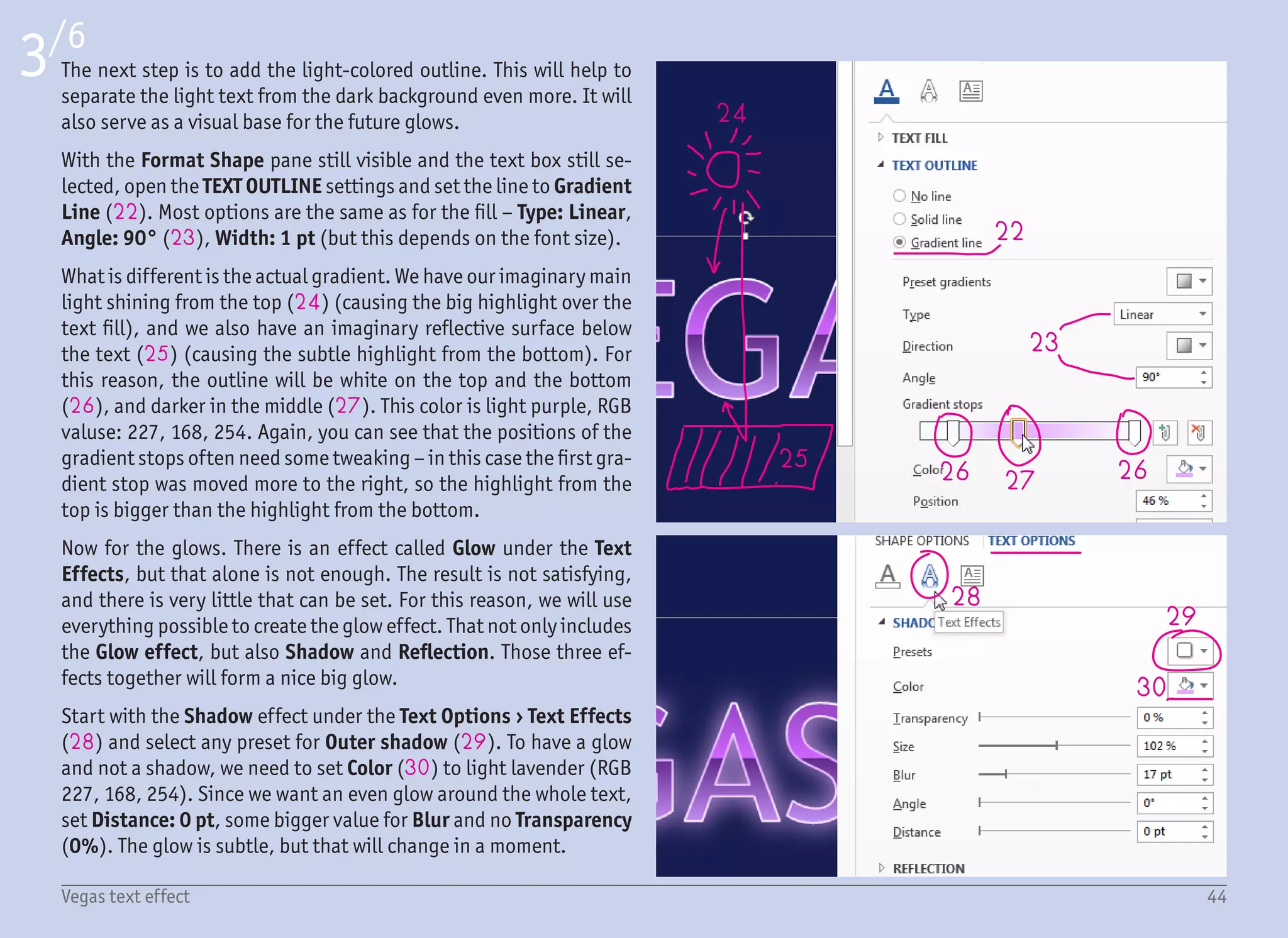Click shadow Transparency slider
The image size is (1288, 938).
[x=1055, y=717]
